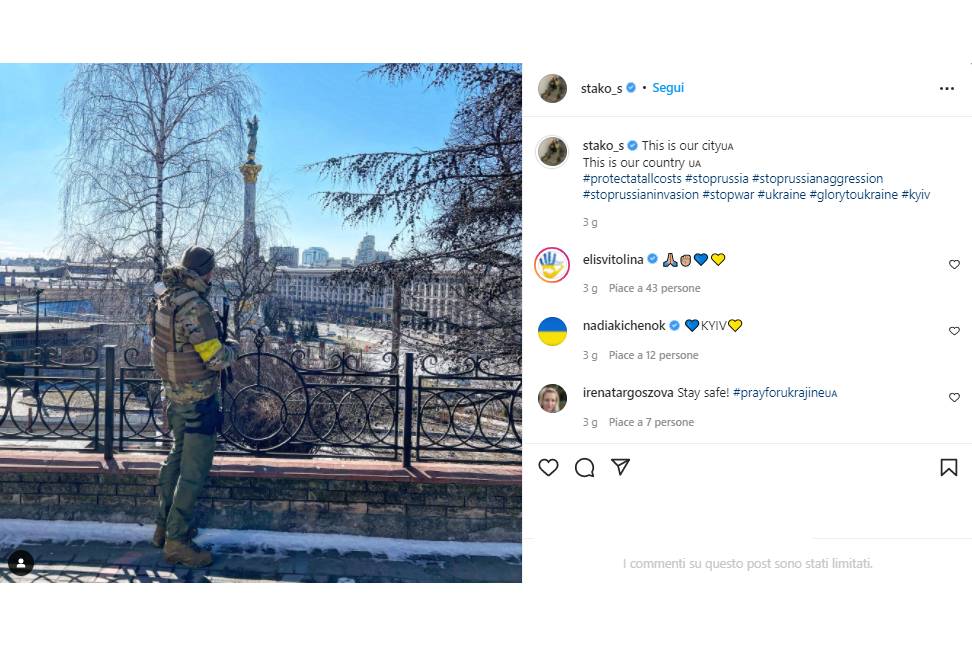Image resolution: width=972 pixels, height=649 pixels.
Task: Like irenatargoszova's Stay safe comment
Action: pyautogui.click(x=954, y=397)
